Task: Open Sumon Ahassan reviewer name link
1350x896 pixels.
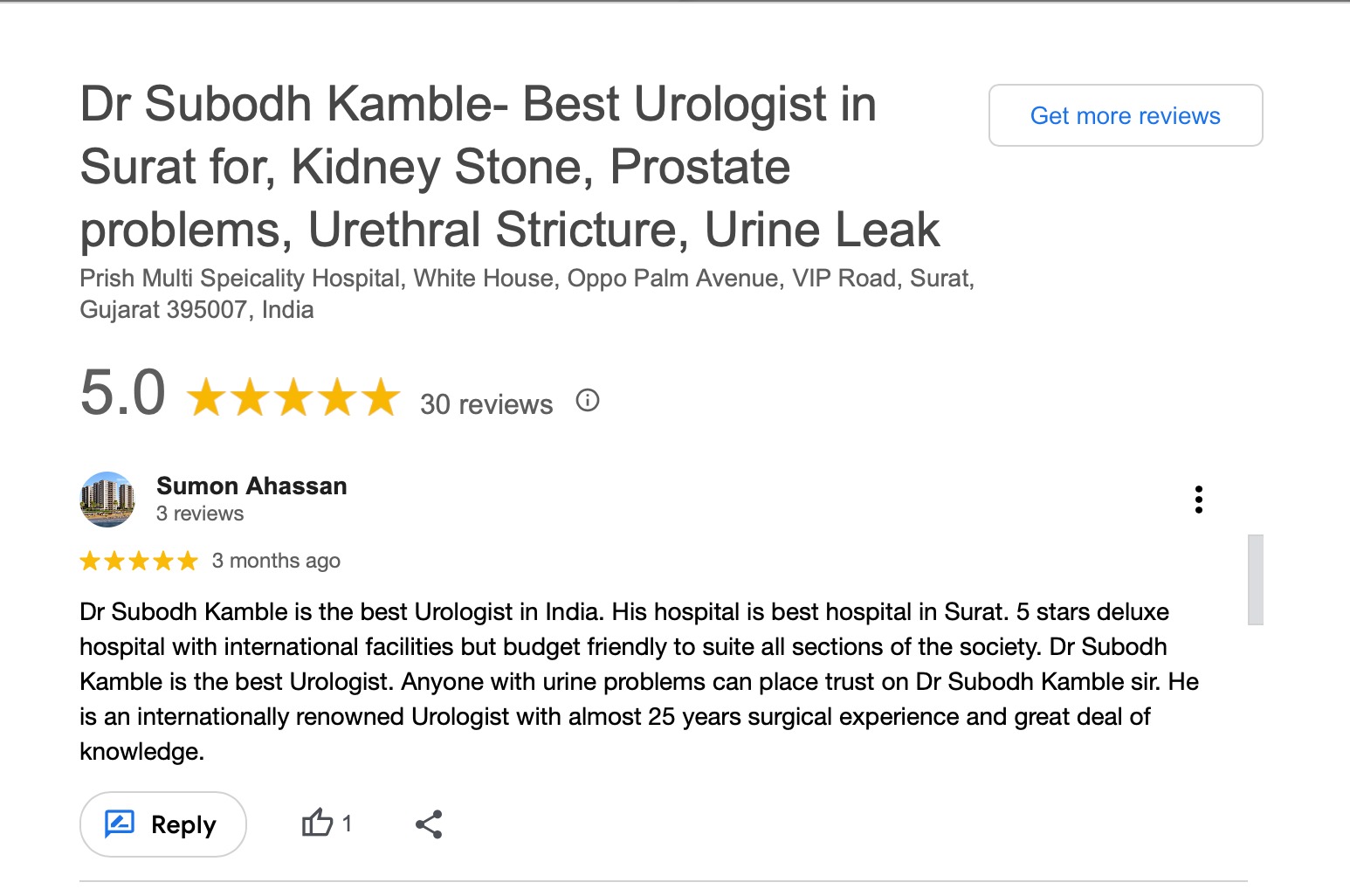Action: pyautogui.click(x=251, y=486)
